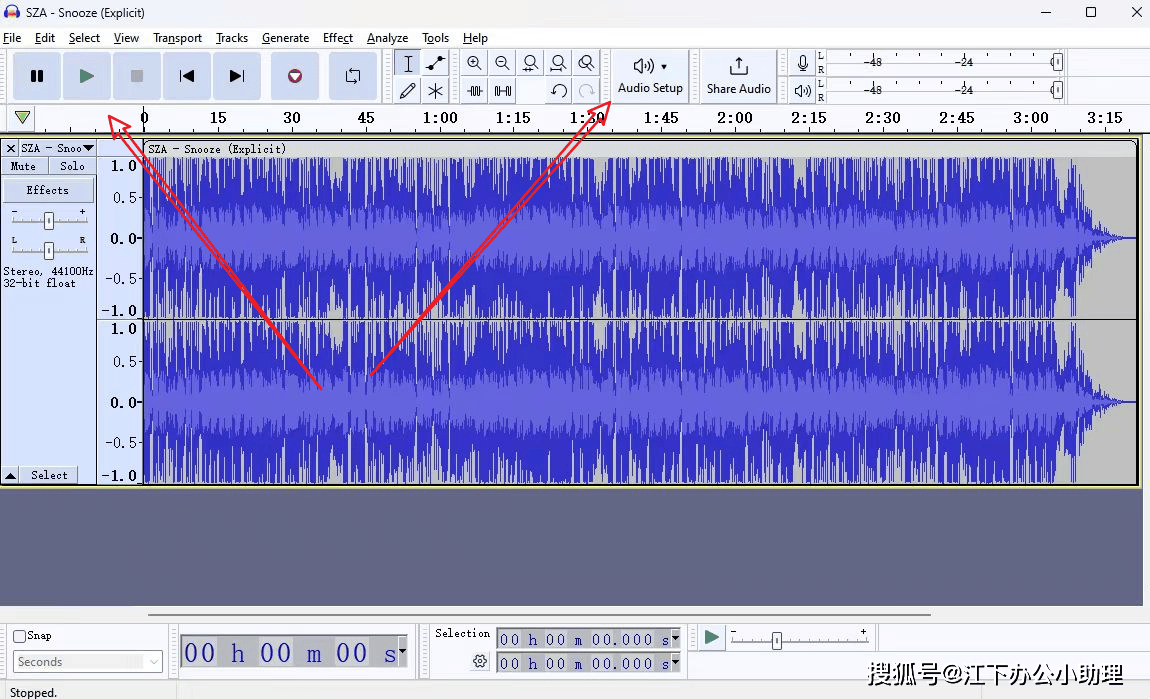1150x699 pixels.
Task: Fit selection to width zoom icon
Action: click(x=530, y=63)
